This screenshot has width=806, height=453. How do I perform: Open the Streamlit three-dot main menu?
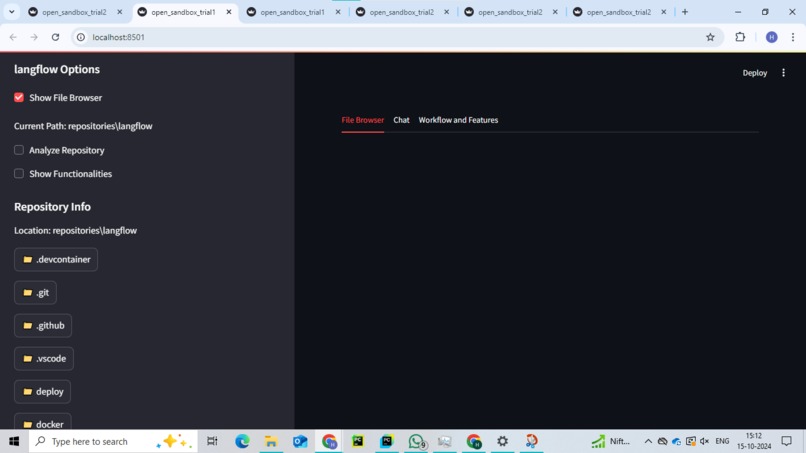coord(783,73)
